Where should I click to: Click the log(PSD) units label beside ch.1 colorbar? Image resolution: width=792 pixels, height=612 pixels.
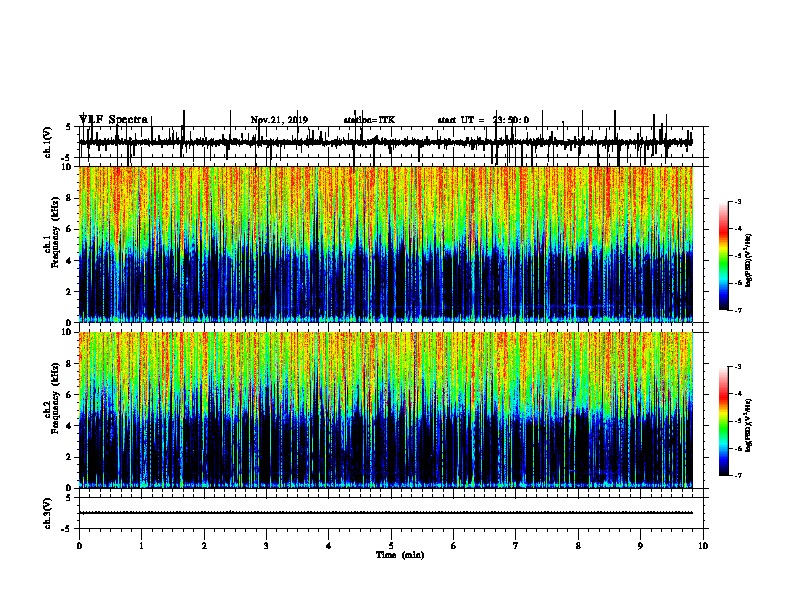pyautogui.click(x=749, y=260)
